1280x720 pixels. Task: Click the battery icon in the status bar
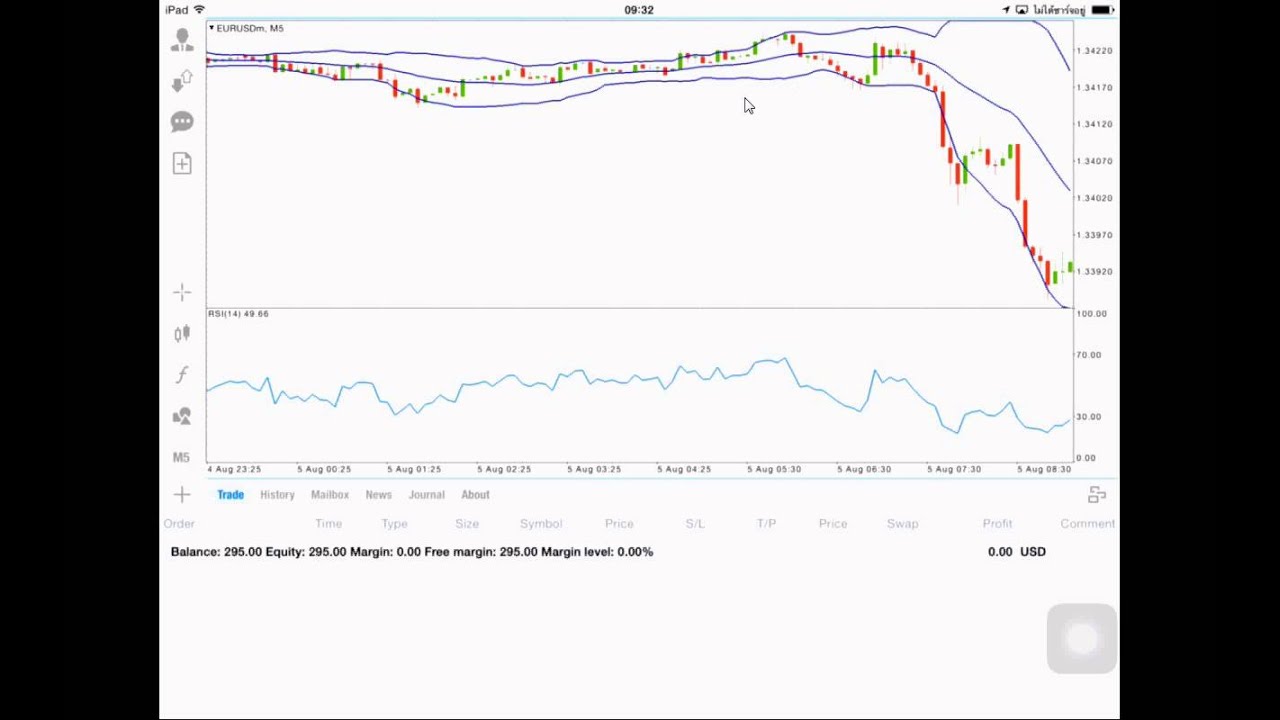(1103, 10)
